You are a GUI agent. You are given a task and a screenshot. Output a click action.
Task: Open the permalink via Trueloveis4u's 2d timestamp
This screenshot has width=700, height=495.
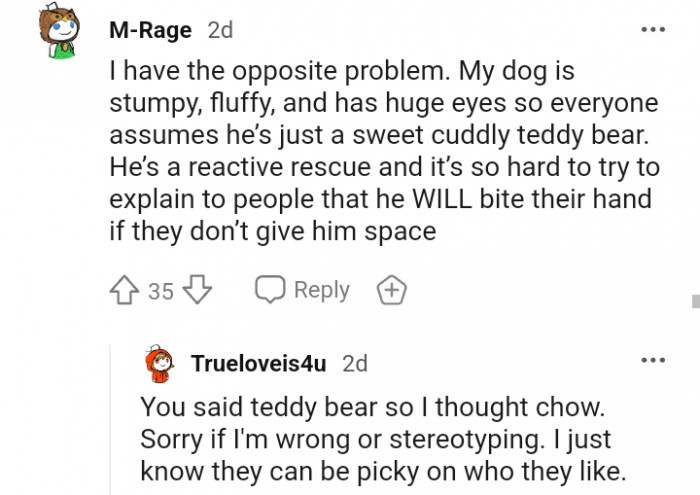pos(355,363)
